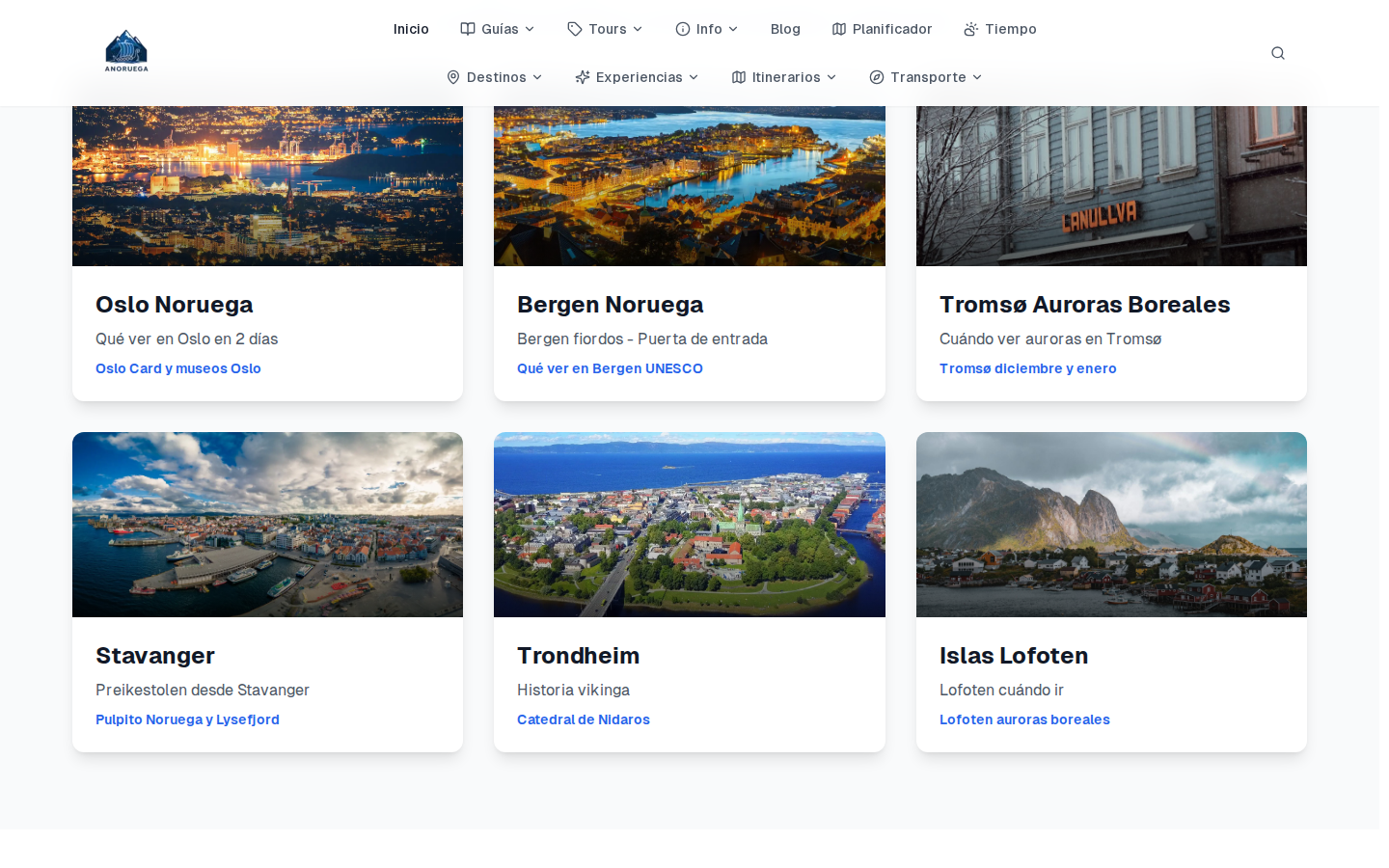Click the map icon beside Itinerarios
1389x868 pixels.
[x=740, y=76]
